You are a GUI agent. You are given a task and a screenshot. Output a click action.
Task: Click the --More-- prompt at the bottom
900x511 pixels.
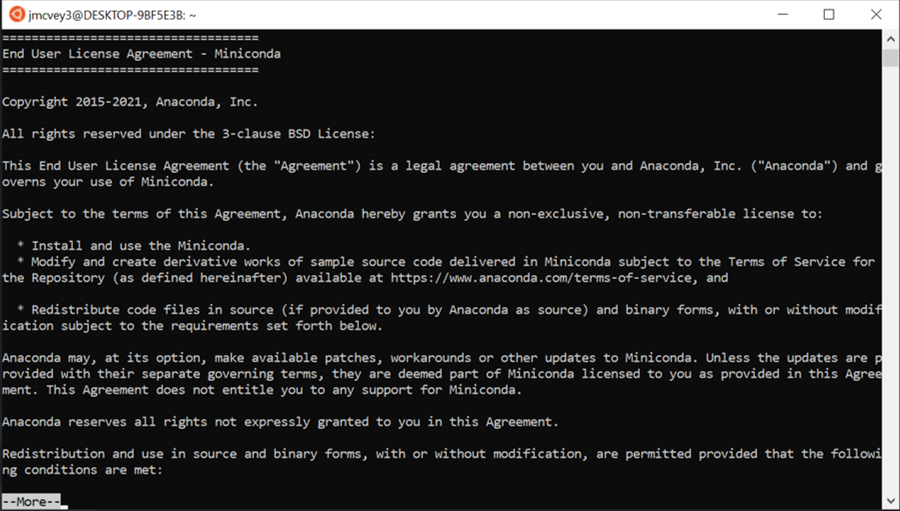pyautogui.click(x=31, y=501)
